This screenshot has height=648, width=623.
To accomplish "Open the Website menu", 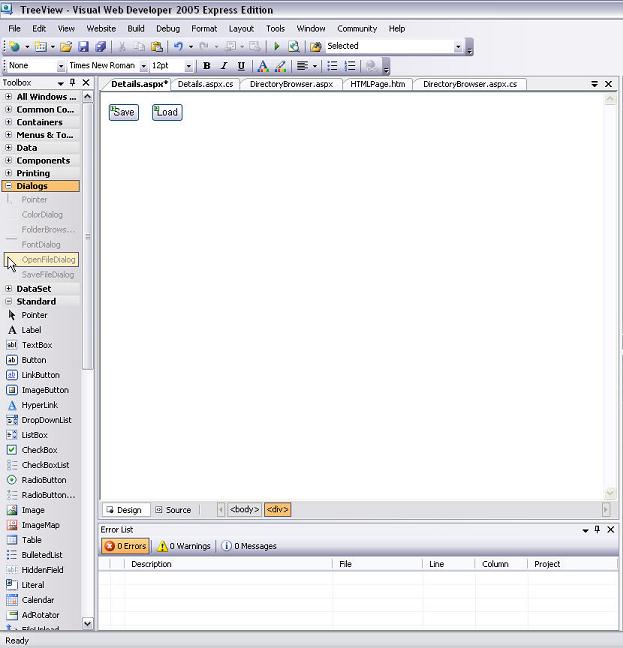I will (101, 29).
